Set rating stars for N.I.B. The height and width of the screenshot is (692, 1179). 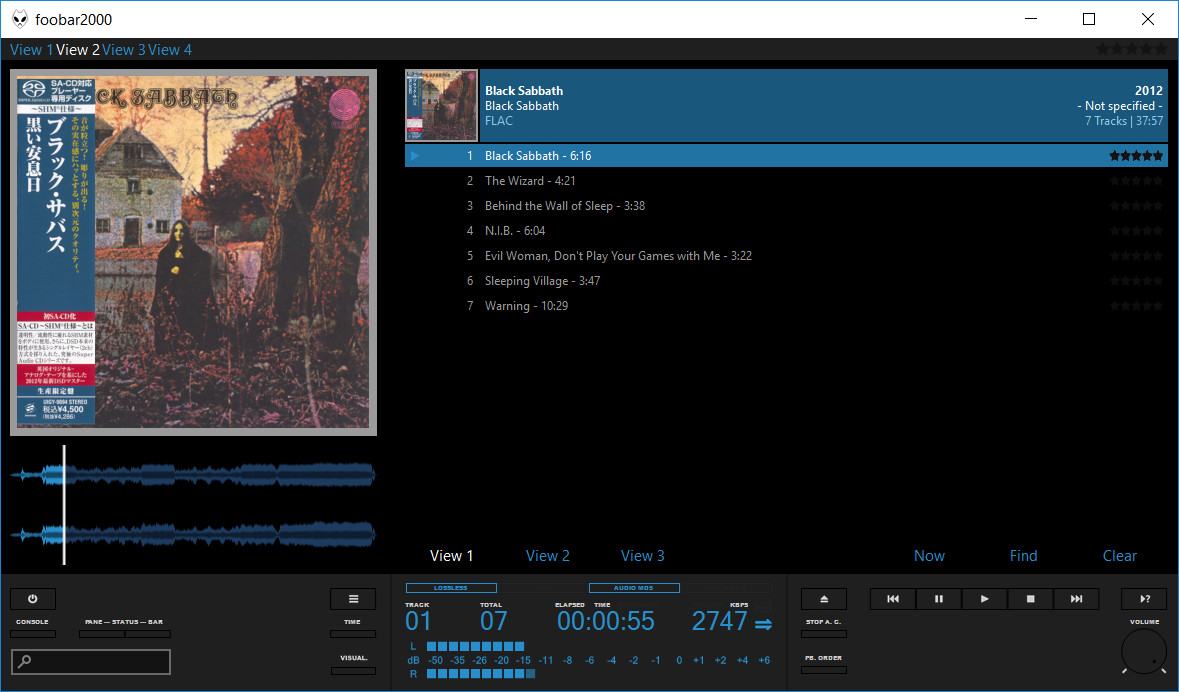point(1136,230)
